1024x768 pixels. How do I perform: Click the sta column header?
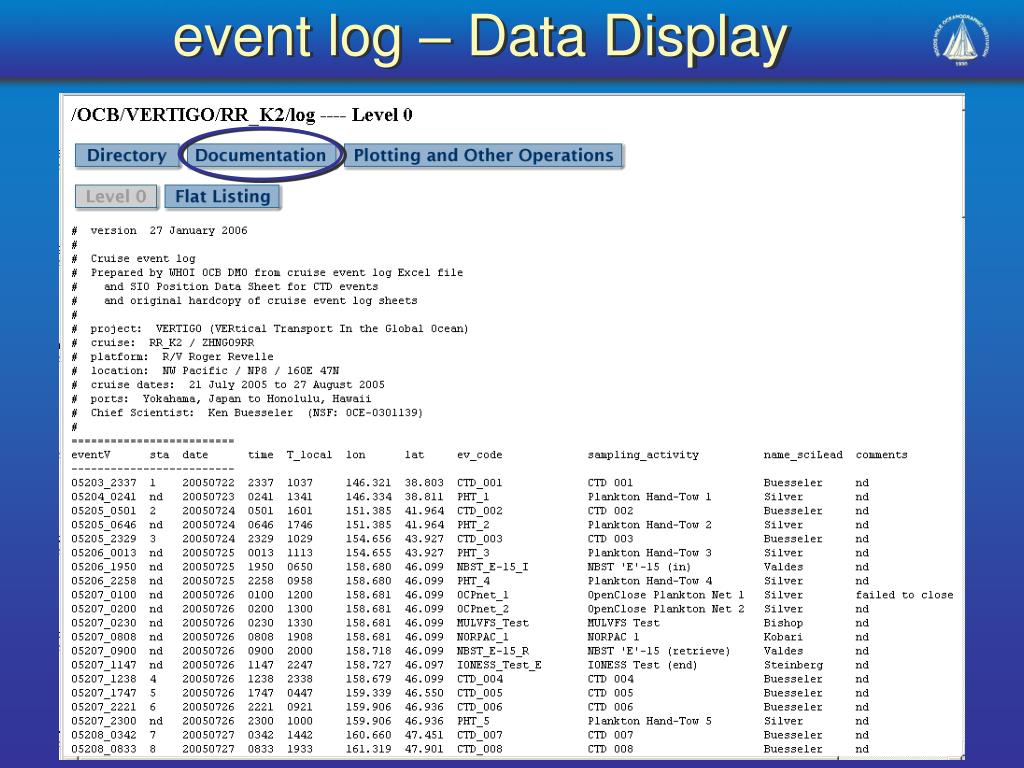pos(159,455)
